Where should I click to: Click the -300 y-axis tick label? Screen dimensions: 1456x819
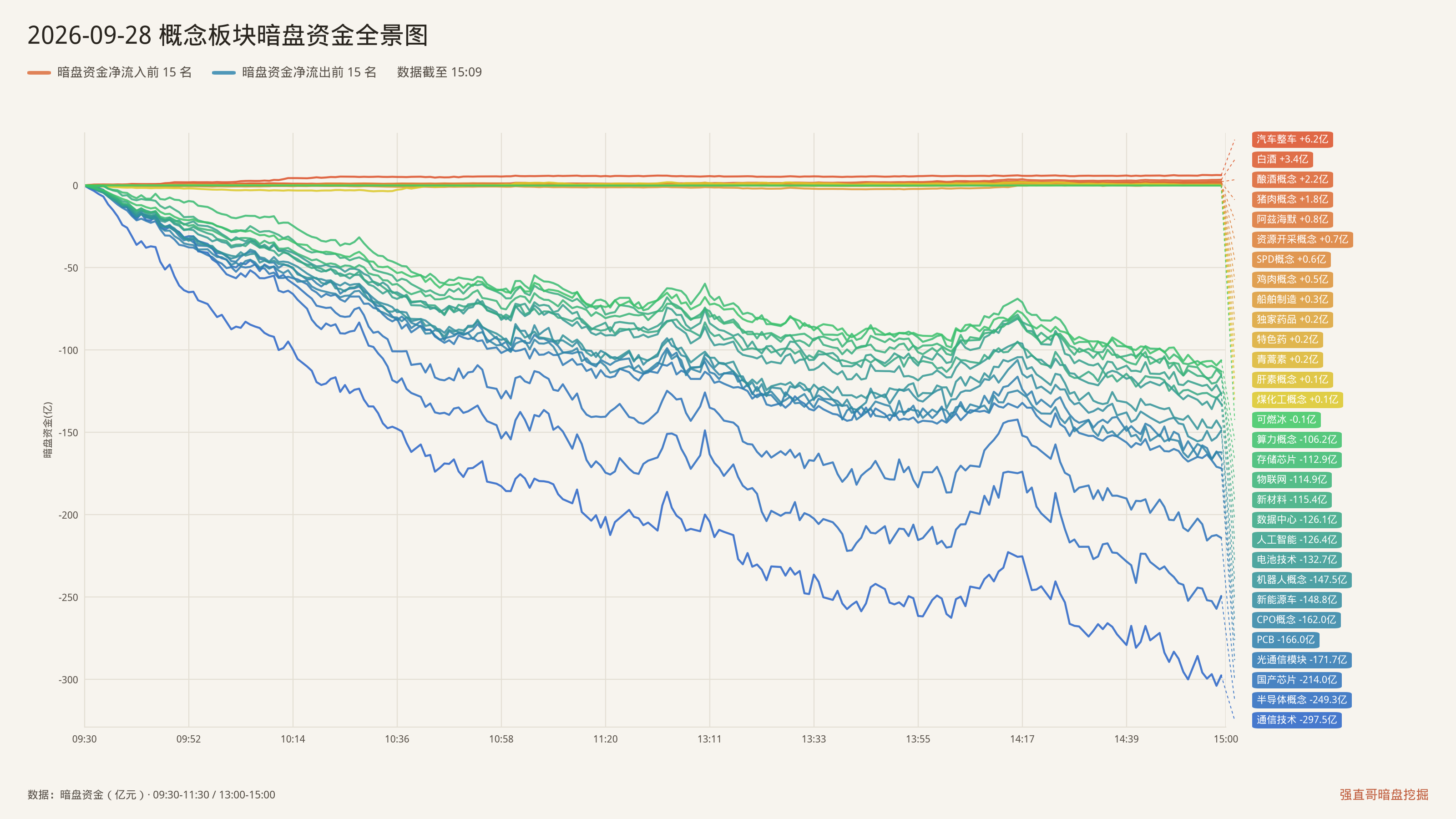[x=68, y=680]
